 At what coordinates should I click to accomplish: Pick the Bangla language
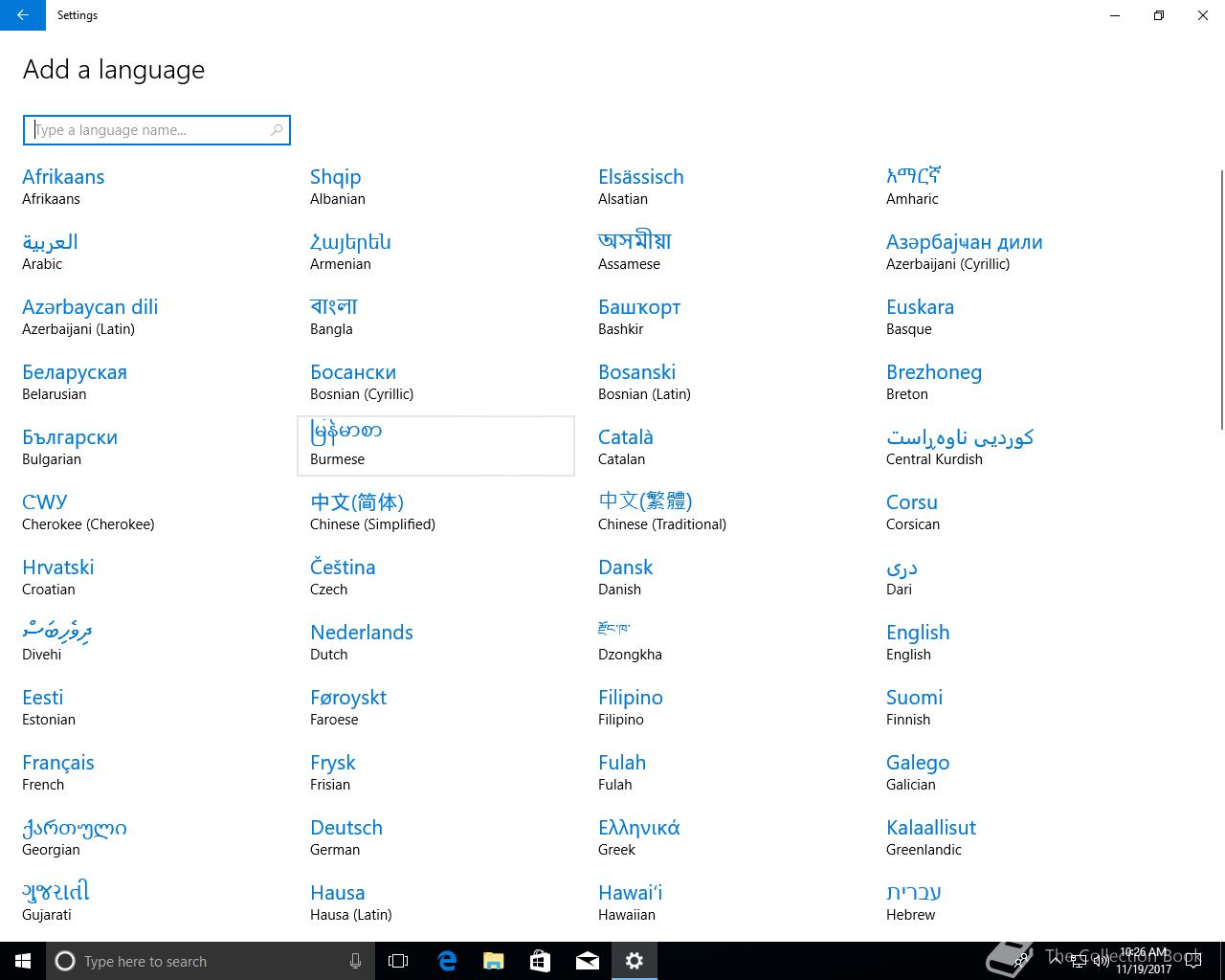(435, 317)
